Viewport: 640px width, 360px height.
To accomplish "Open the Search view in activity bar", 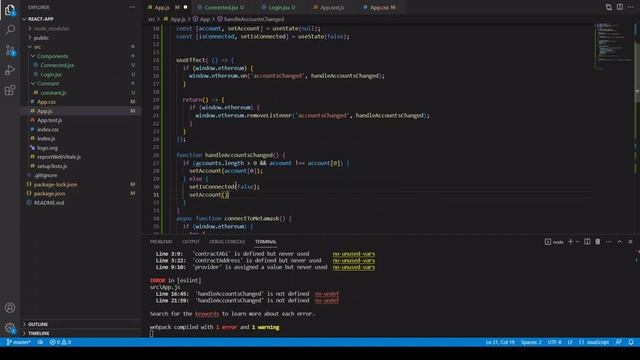I will pos(10,29).
